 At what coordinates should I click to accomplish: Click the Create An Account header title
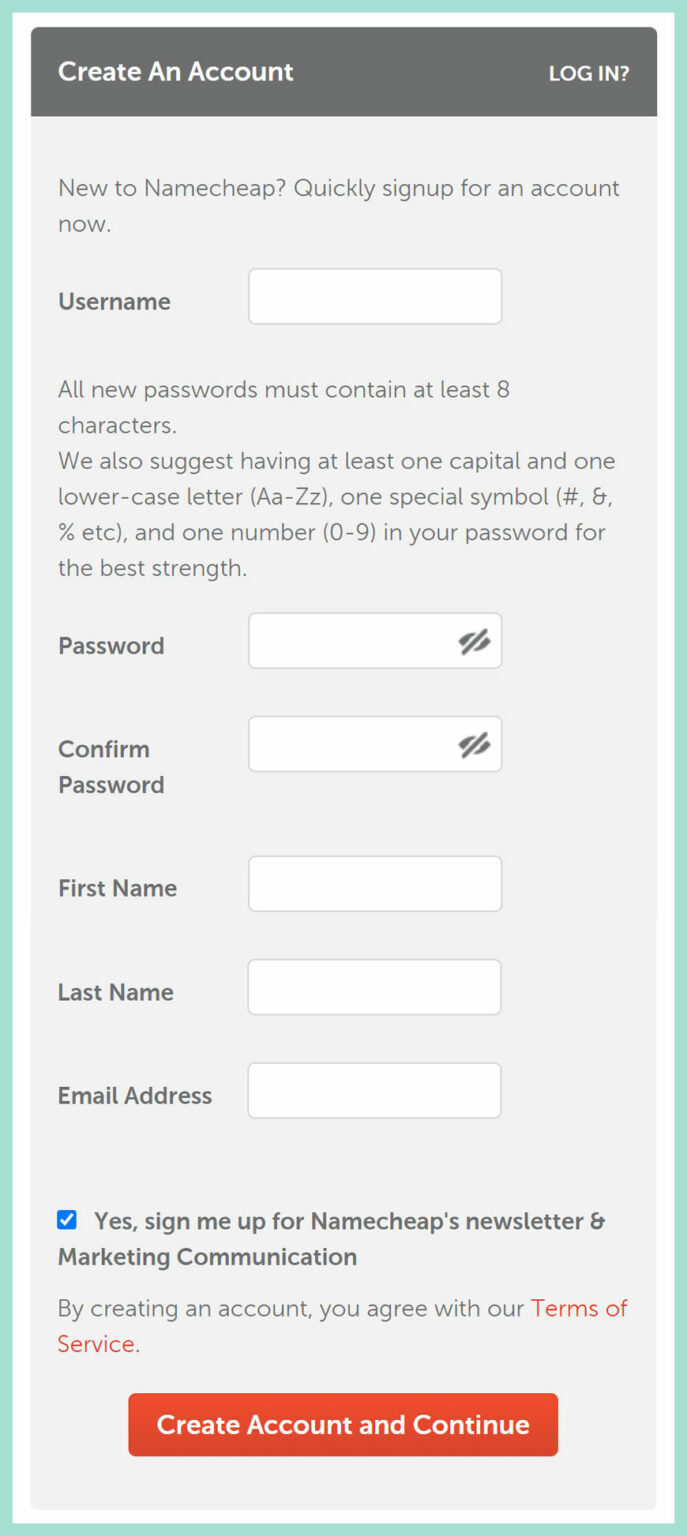tap(176, 72)
